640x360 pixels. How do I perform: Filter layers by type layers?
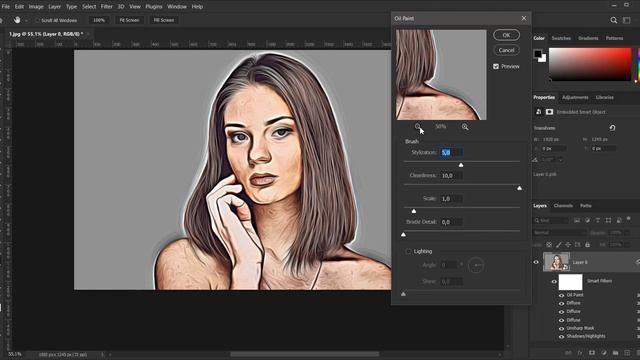click(598, 220)
